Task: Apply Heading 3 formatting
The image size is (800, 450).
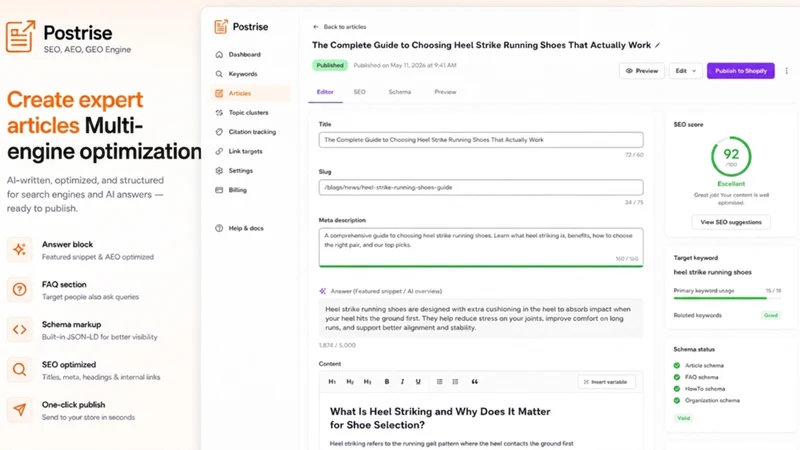Action: tap(367, 382)
